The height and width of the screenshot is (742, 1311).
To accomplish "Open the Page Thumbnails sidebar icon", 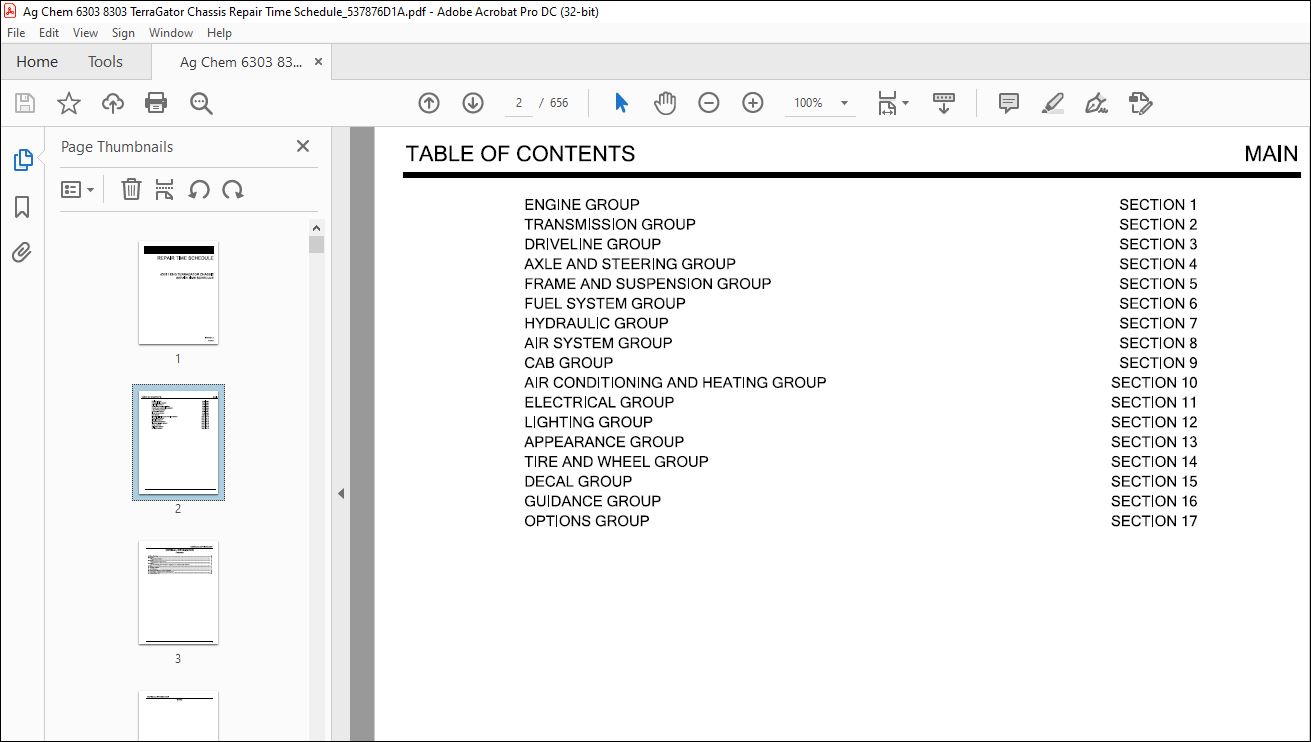I will point(22,160).
